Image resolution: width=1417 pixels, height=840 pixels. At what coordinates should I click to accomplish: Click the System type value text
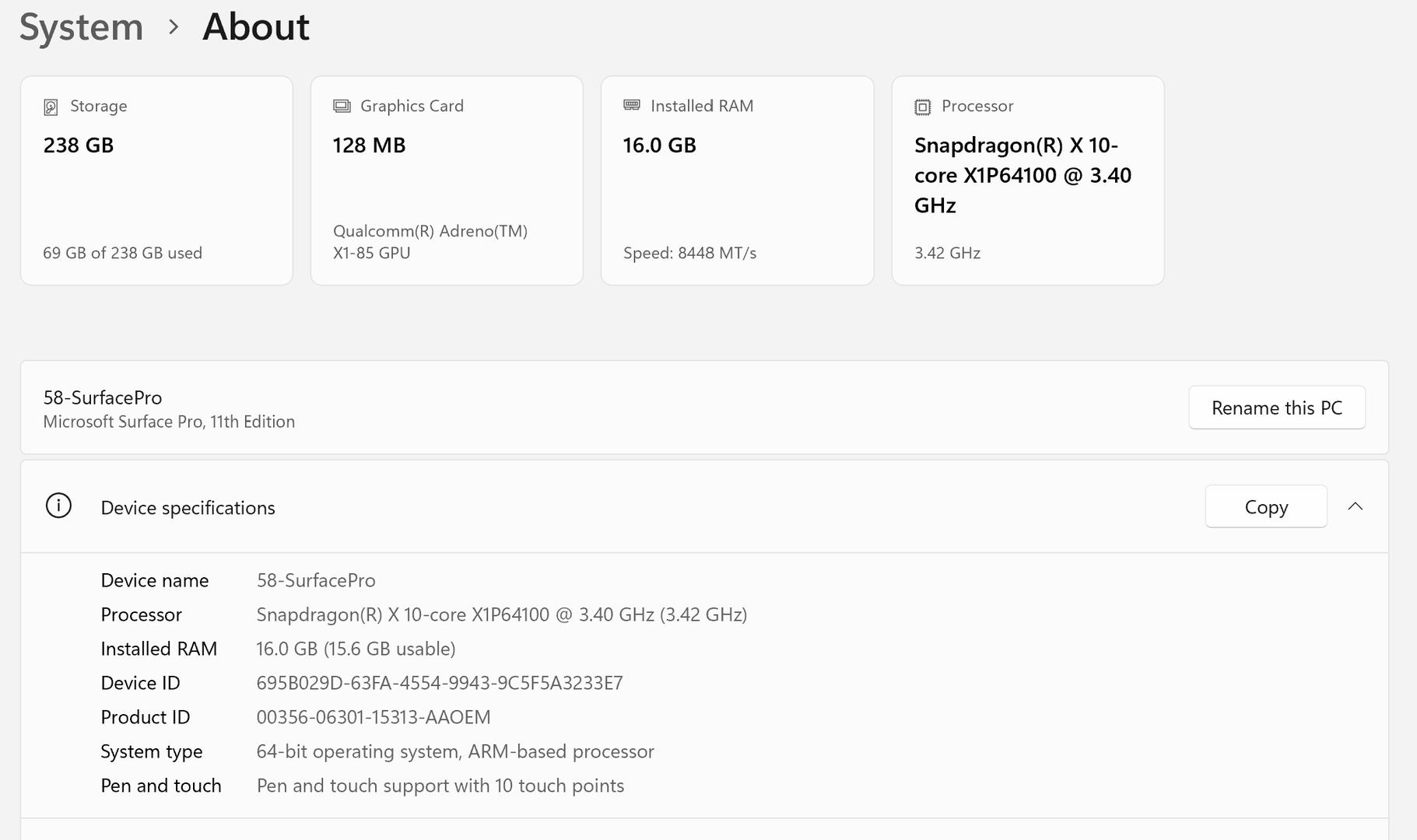[x=455, y=751]
